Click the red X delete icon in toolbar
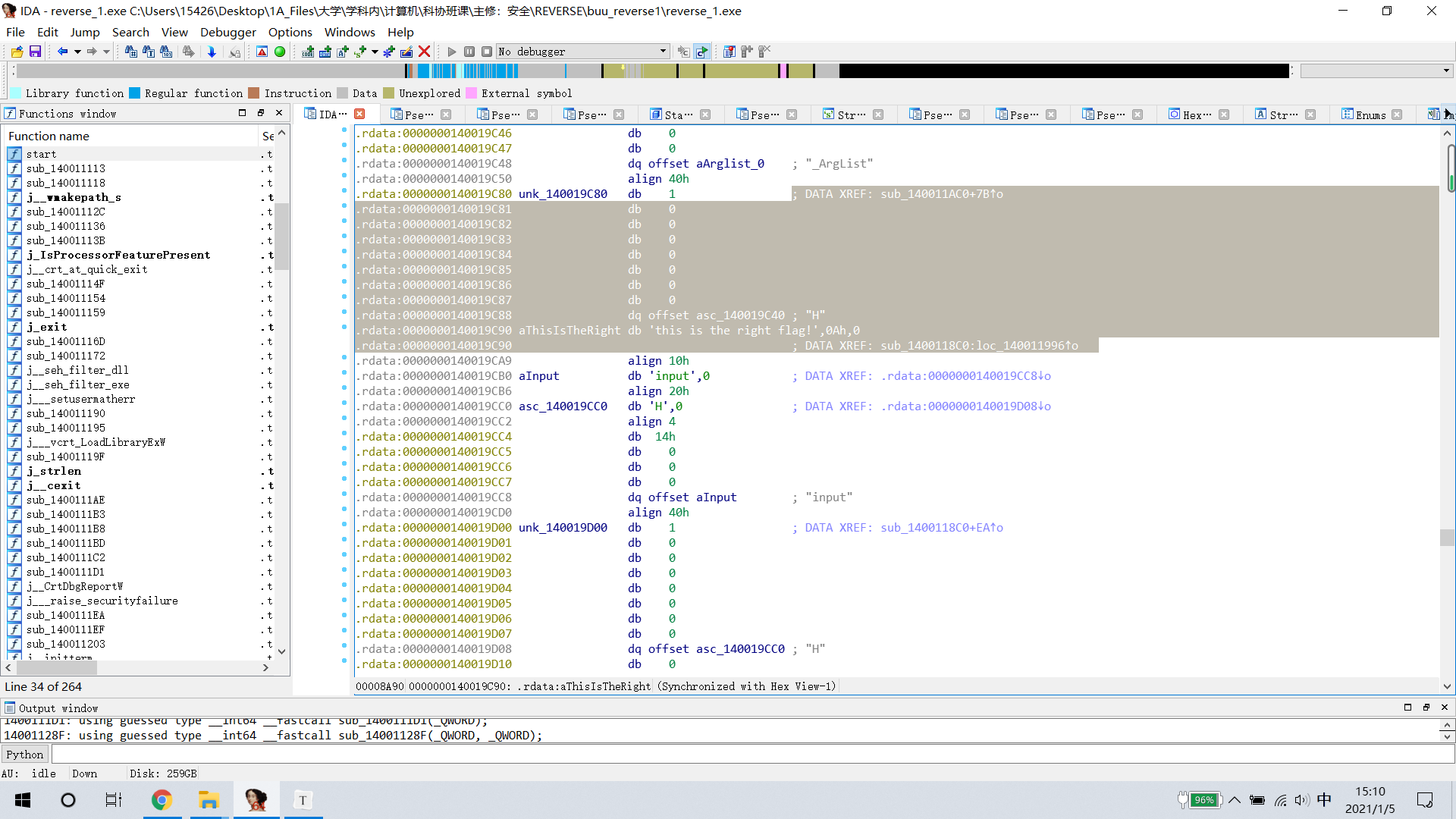Screen dimensions: 1456x819 click(x=425, y=52)
